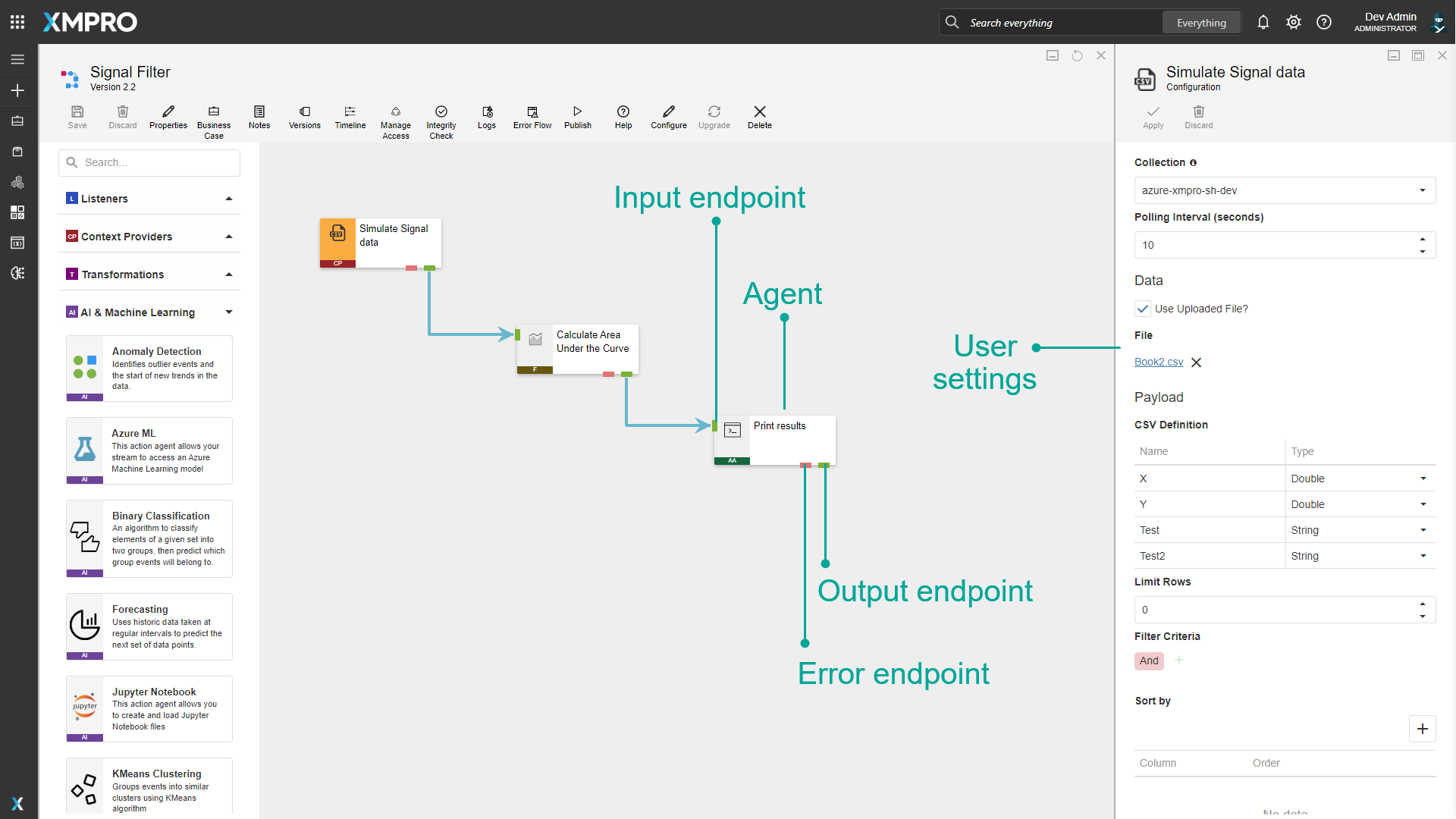Open the Logs panel
The width and height of the screenshot is (1456, 819).
tap(486, 118)
